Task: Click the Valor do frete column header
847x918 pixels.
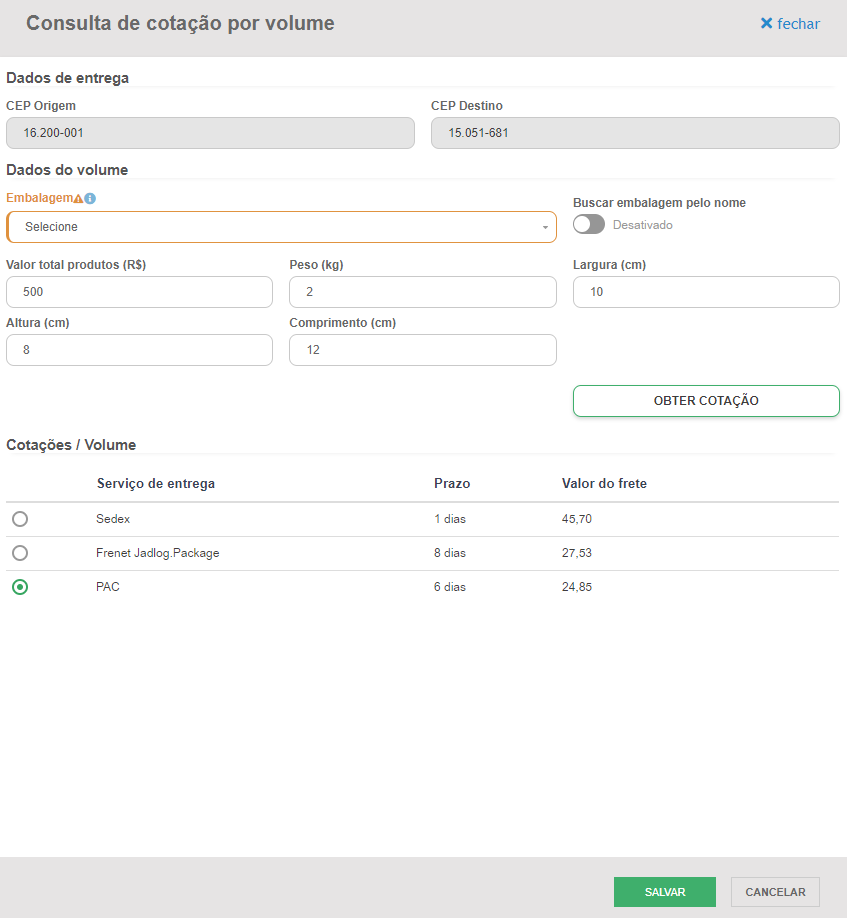Action: pyautogui.click(x=604, y=484)
